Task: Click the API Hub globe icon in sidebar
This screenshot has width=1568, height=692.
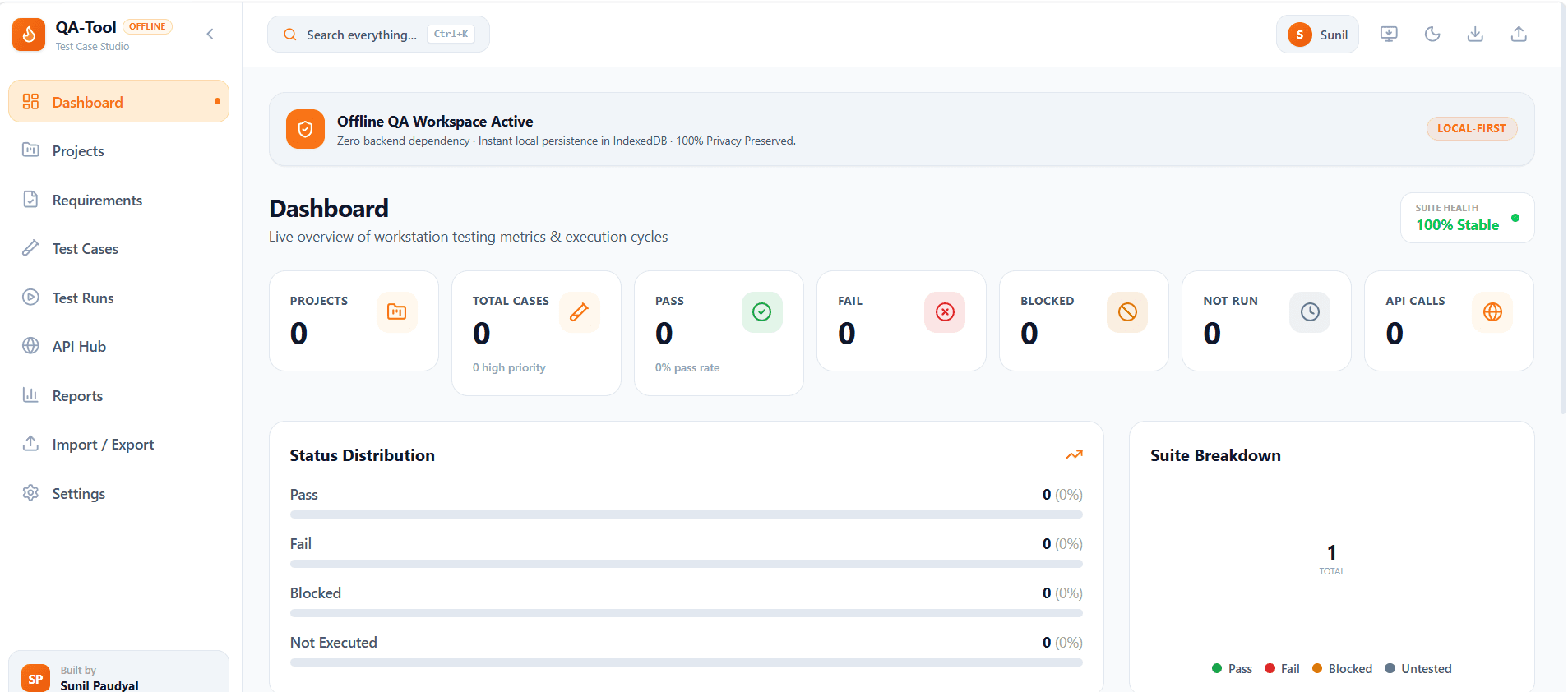Action: [x=30, y=345]
